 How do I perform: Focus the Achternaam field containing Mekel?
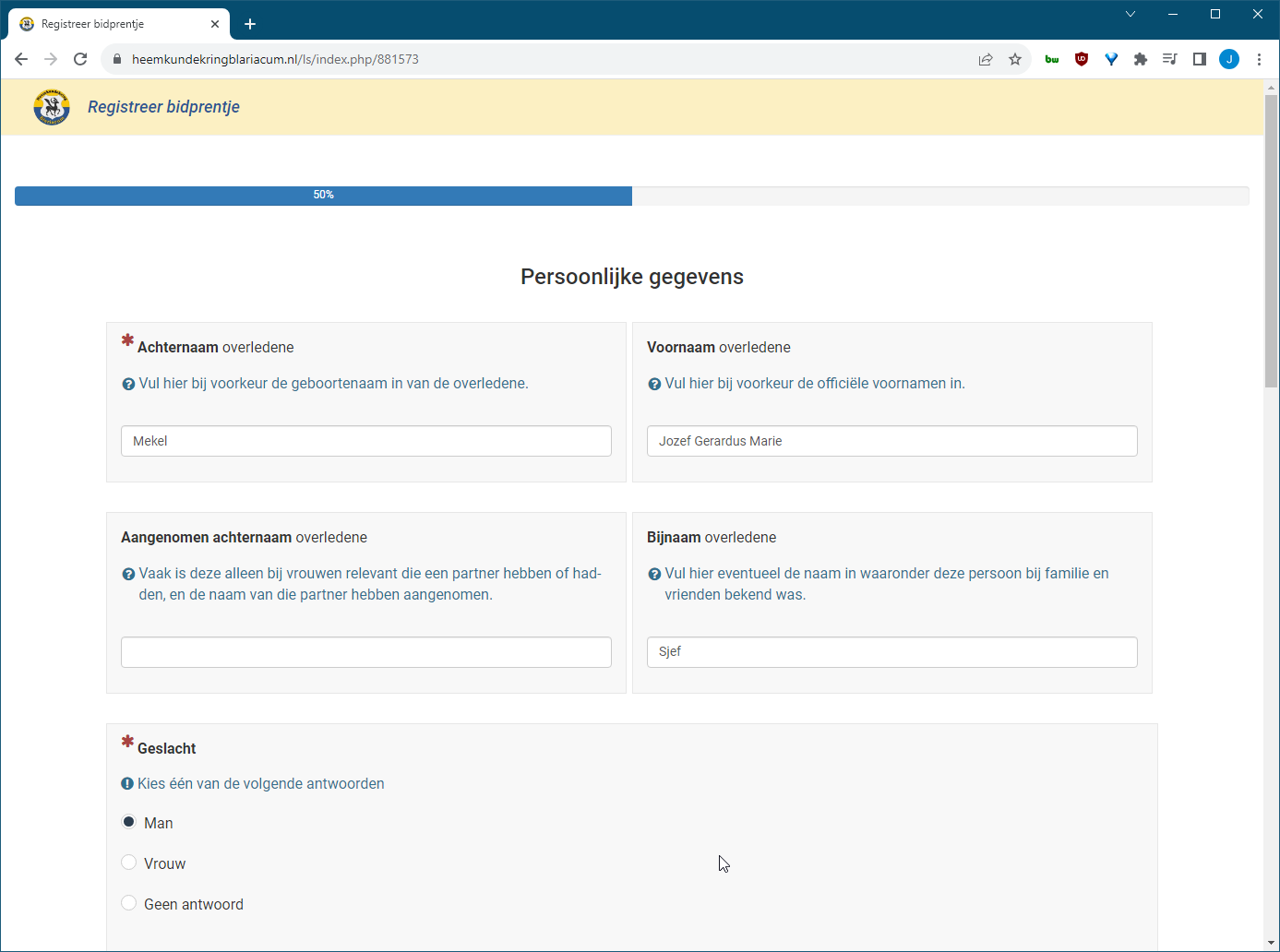(366, 441)
